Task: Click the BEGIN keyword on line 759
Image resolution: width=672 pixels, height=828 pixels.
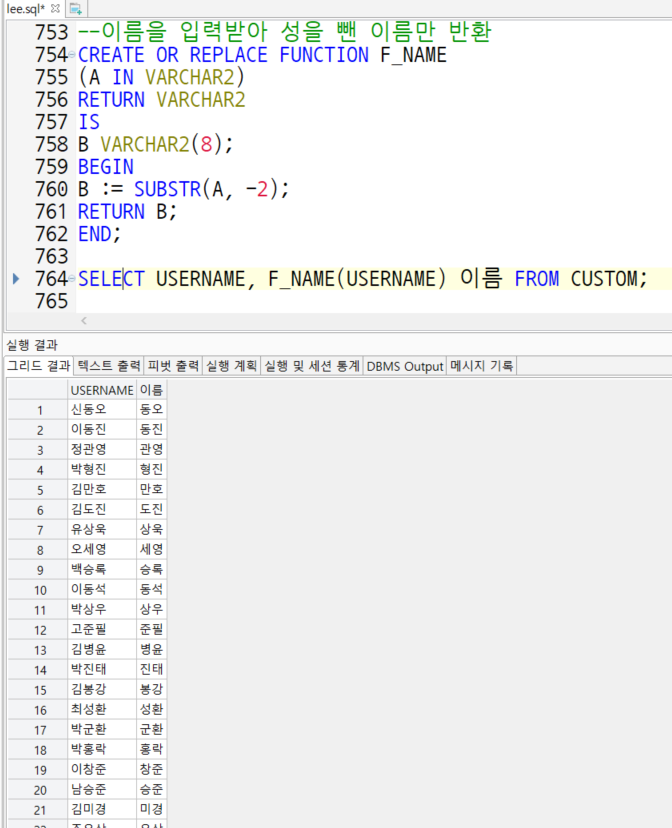Action: [106, 167]
